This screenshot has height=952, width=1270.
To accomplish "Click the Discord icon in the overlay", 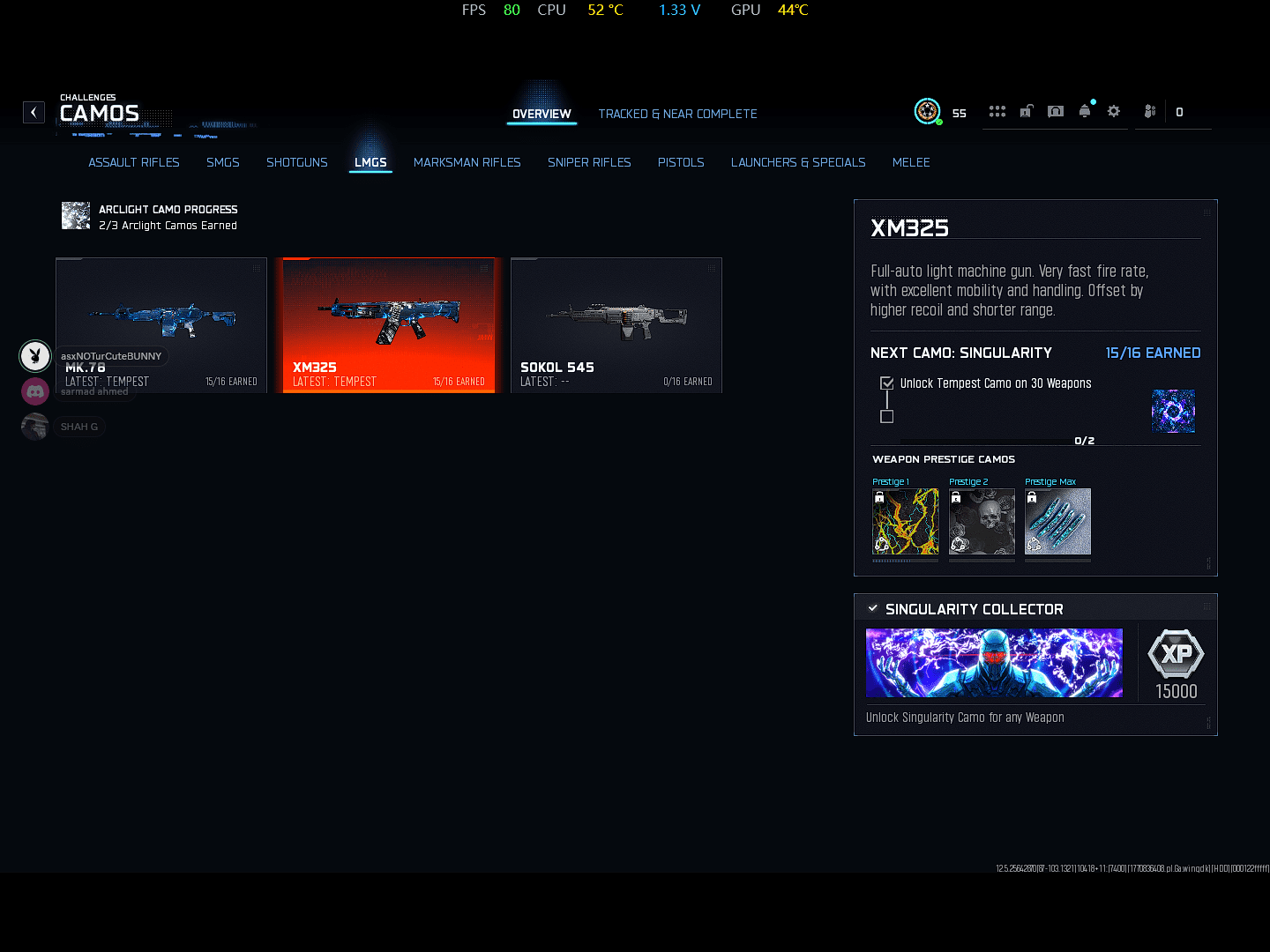I will (35, 391).
